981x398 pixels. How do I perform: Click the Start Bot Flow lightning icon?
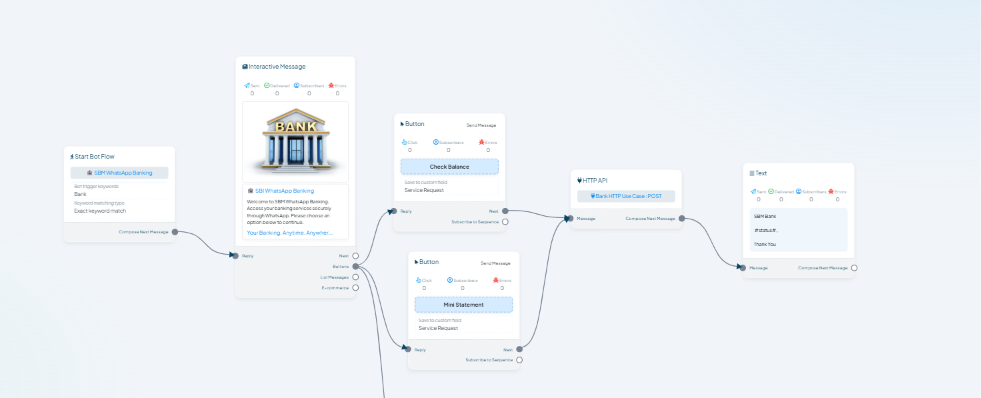point(72,156)
